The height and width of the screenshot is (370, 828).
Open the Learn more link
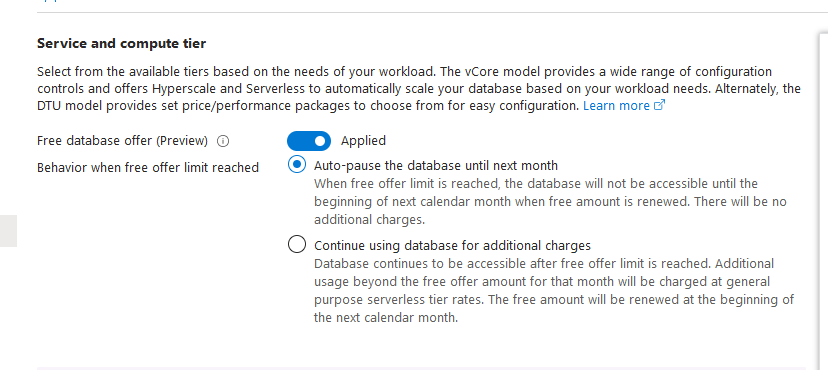tap(616, 106)
